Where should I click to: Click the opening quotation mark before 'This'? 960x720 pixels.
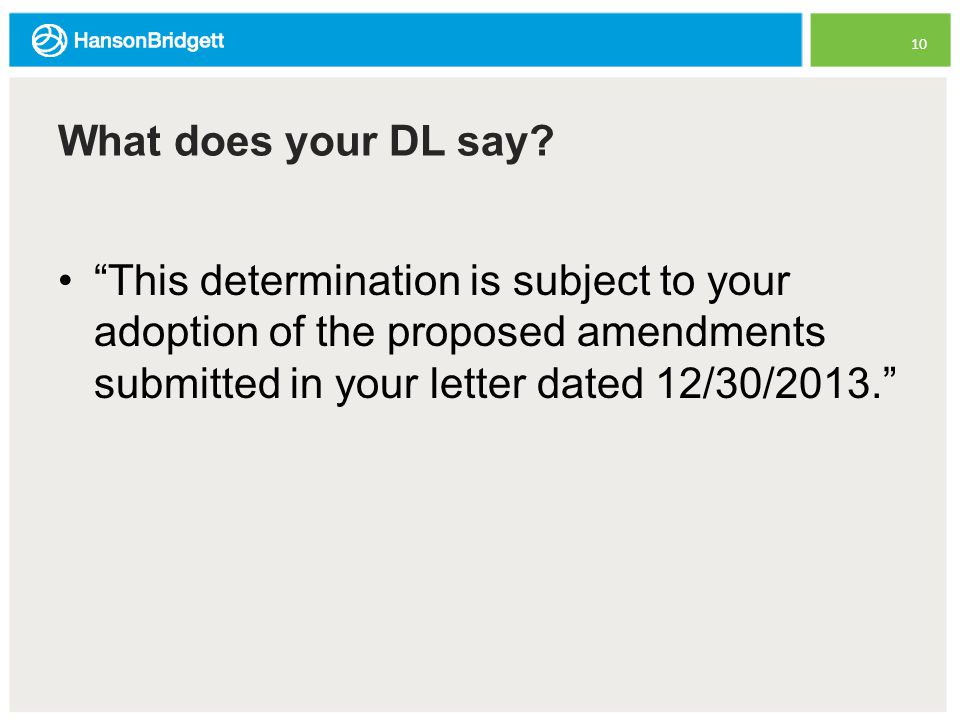tap(101, 269)
